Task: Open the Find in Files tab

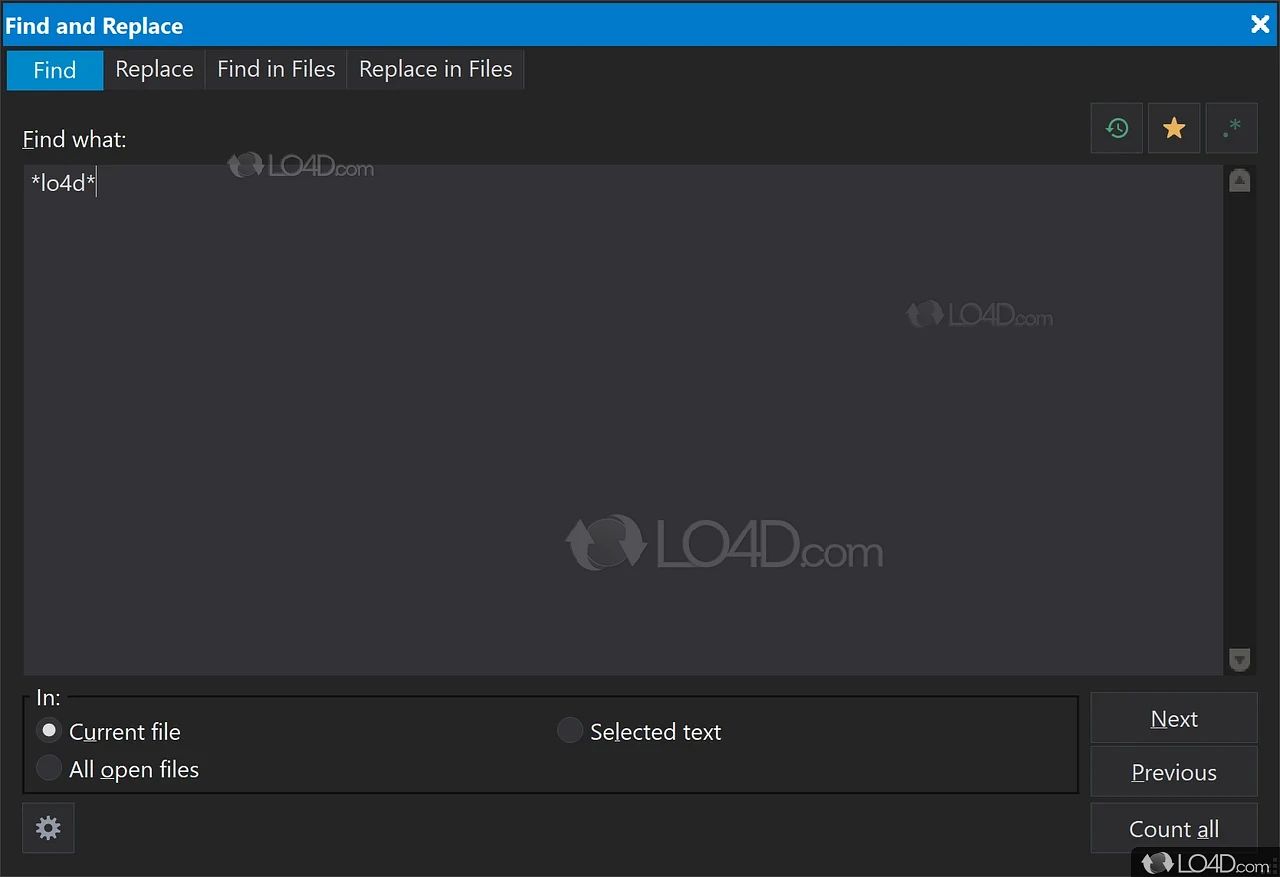Action: pos(276,70)
